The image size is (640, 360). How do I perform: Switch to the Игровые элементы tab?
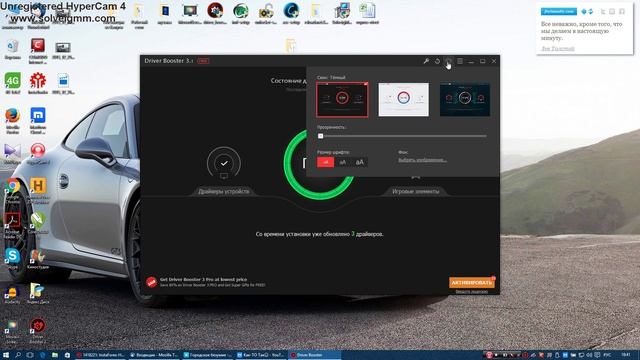point(416,191)
